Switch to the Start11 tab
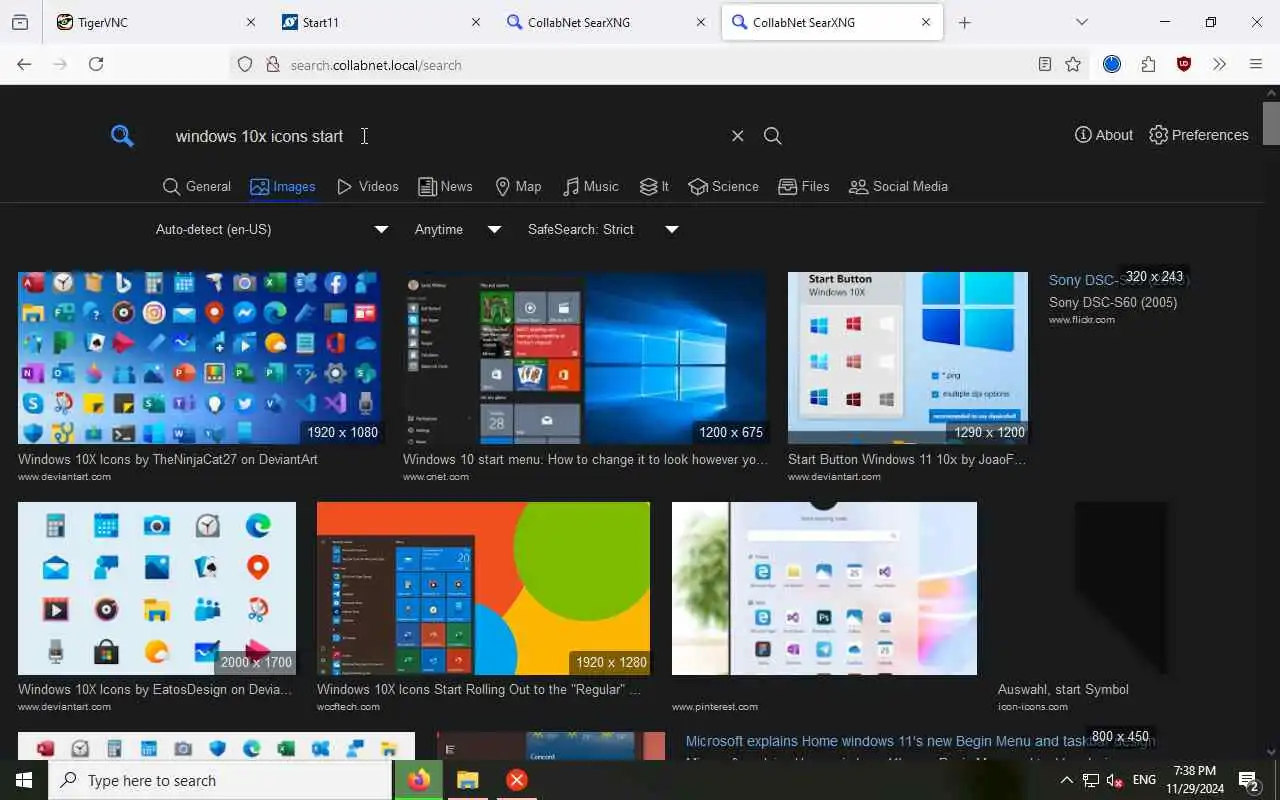The width and height of the screenshot is (1280, 800). pos(381,22)
